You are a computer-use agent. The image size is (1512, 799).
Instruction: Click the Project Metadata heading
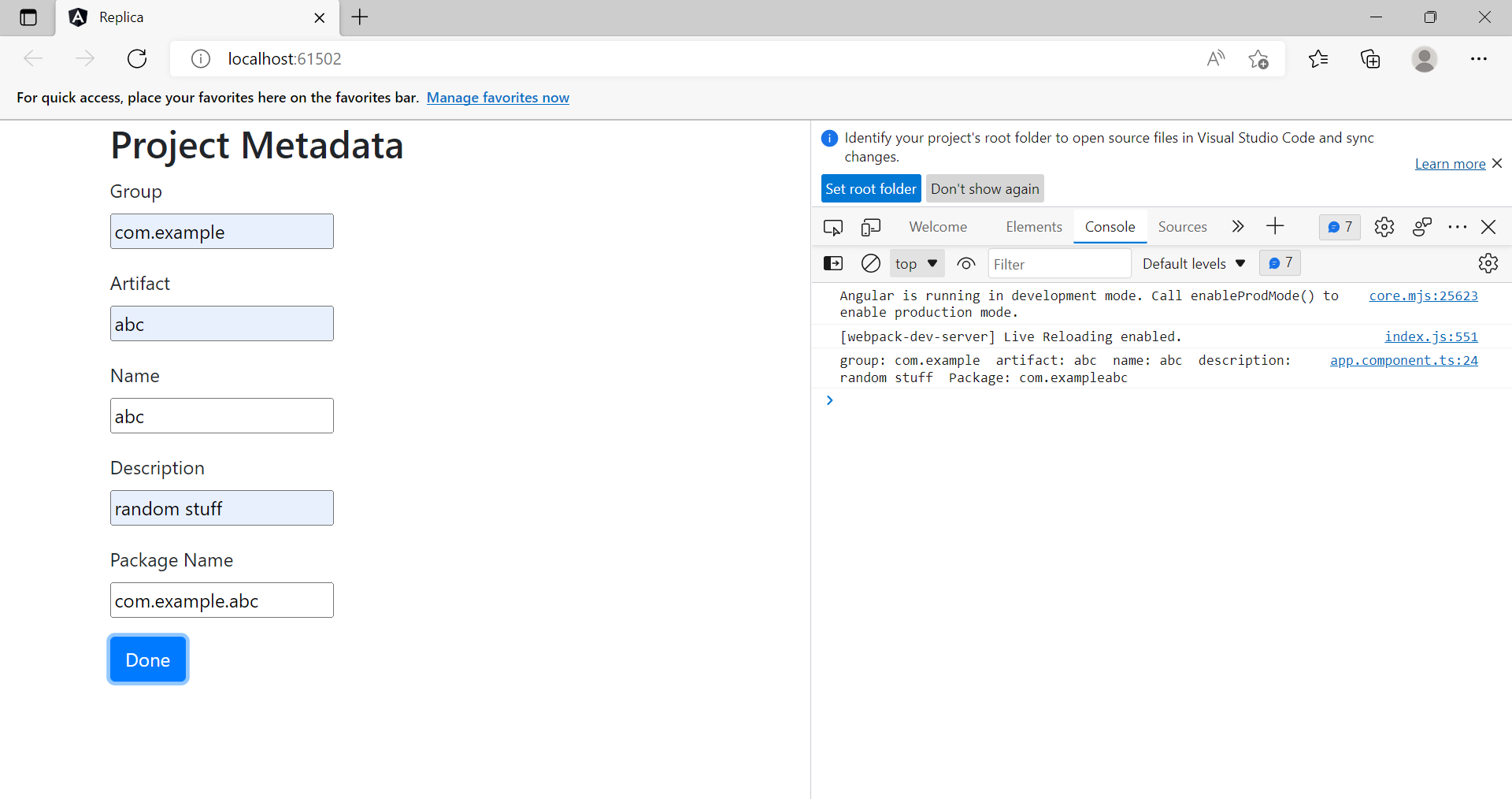click(x=257, y=146)
